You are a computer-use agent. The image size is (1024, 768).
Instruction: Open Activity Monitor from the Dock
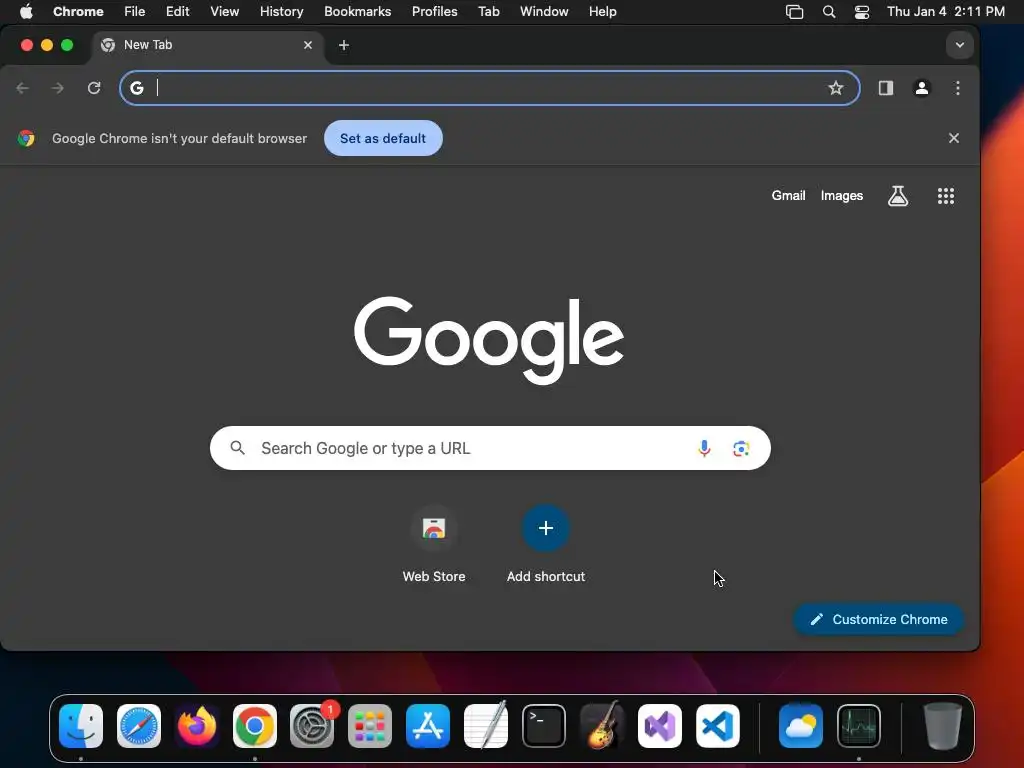click(859, 726)
